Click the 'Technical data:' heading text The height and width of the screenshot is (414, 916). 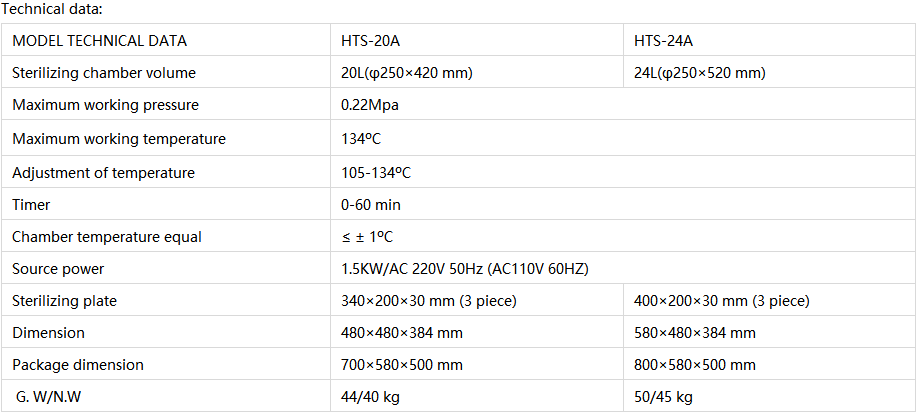click(52, 9)
